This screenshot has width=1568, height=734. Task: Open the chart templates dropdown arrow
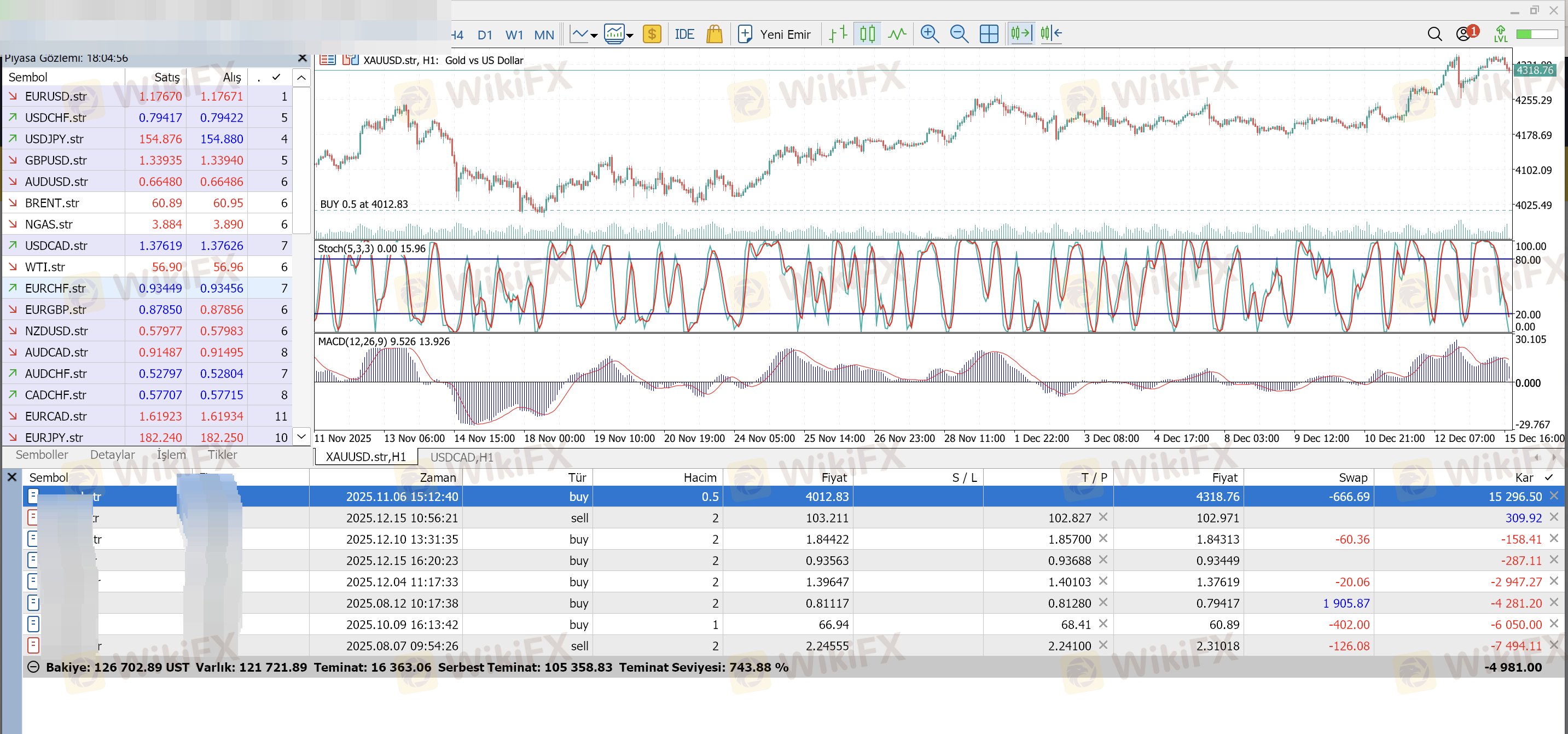630,36
